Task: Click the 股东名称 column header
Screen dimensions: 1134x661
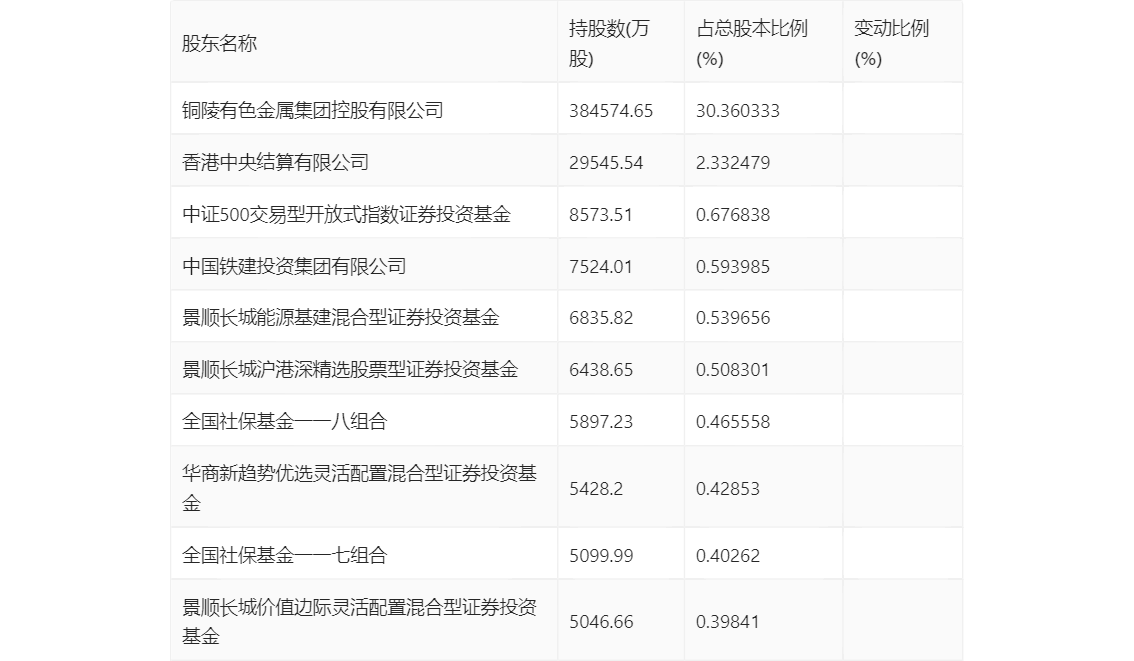Action: 219,43
